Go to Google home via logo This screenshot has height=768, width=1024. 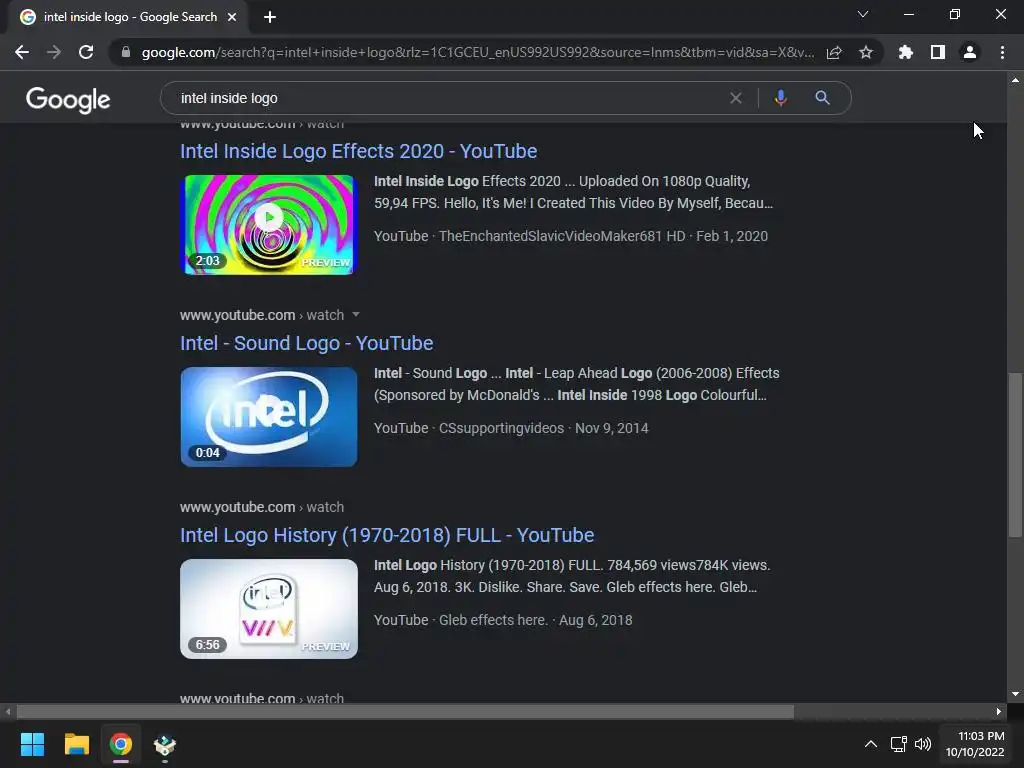pos(68,99)
